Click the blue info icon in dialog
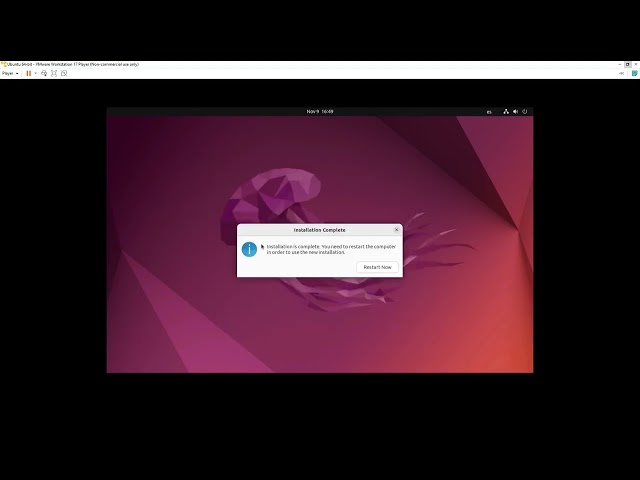The image size is (640, 480). (x=249, y=249)
